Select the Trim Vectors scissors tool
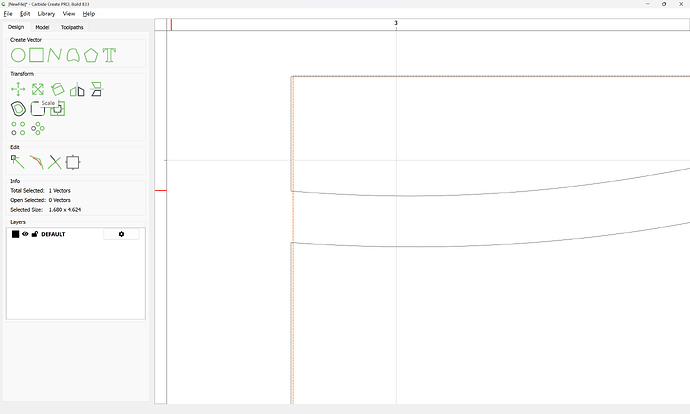690x414 pixels. pos(54,161)
